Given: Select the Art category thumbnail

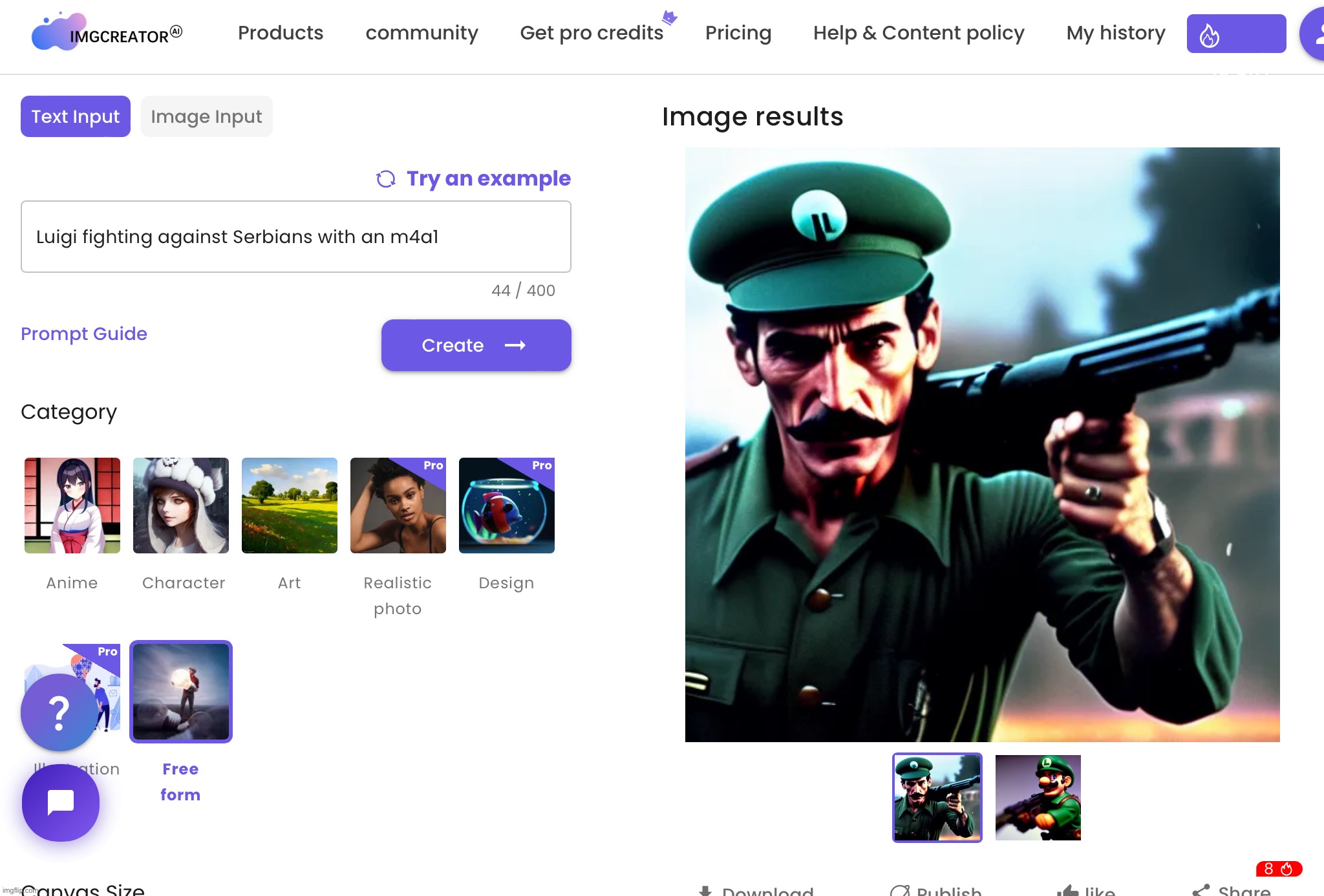Looking at the screenshot, I should [x=290, y=506].
